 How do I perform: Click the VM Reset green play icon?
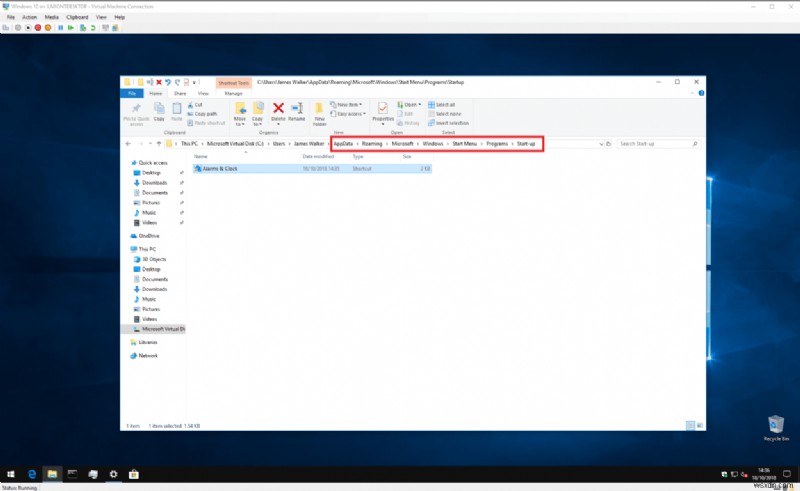tap(71, 28)
